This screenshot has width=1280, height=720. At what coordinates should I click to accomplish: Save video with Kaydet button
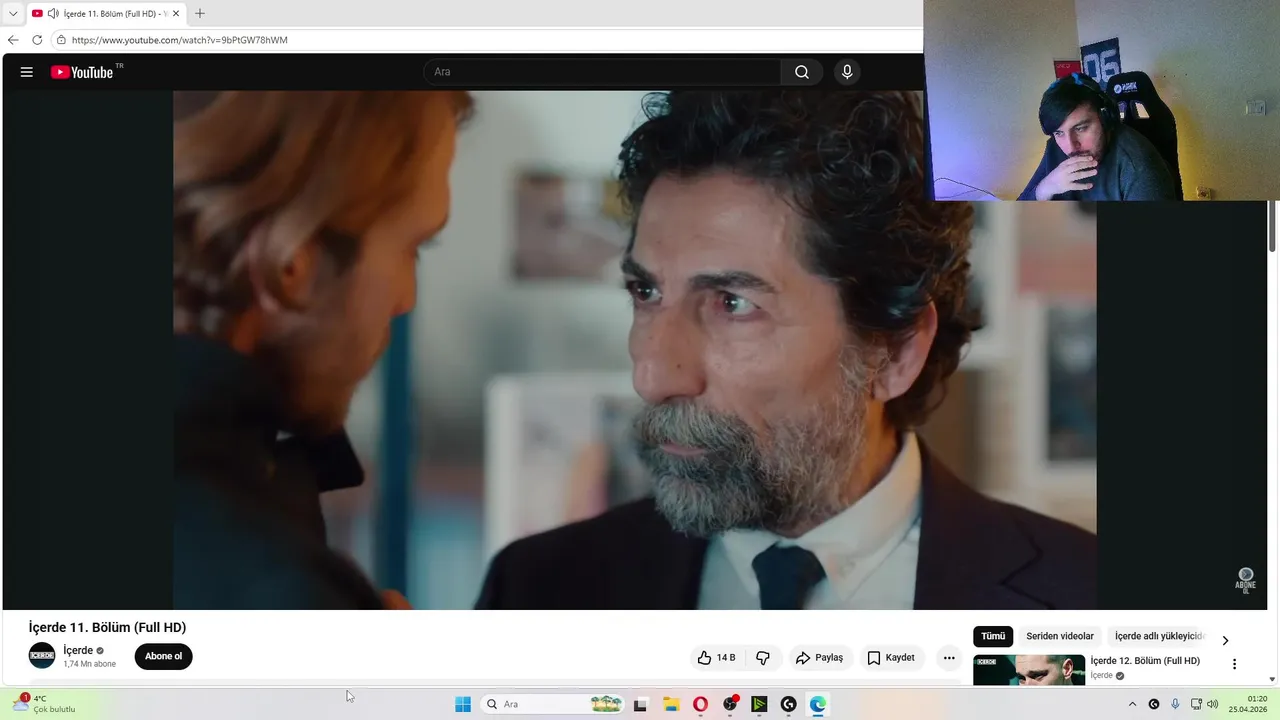[x=891, y=658]
